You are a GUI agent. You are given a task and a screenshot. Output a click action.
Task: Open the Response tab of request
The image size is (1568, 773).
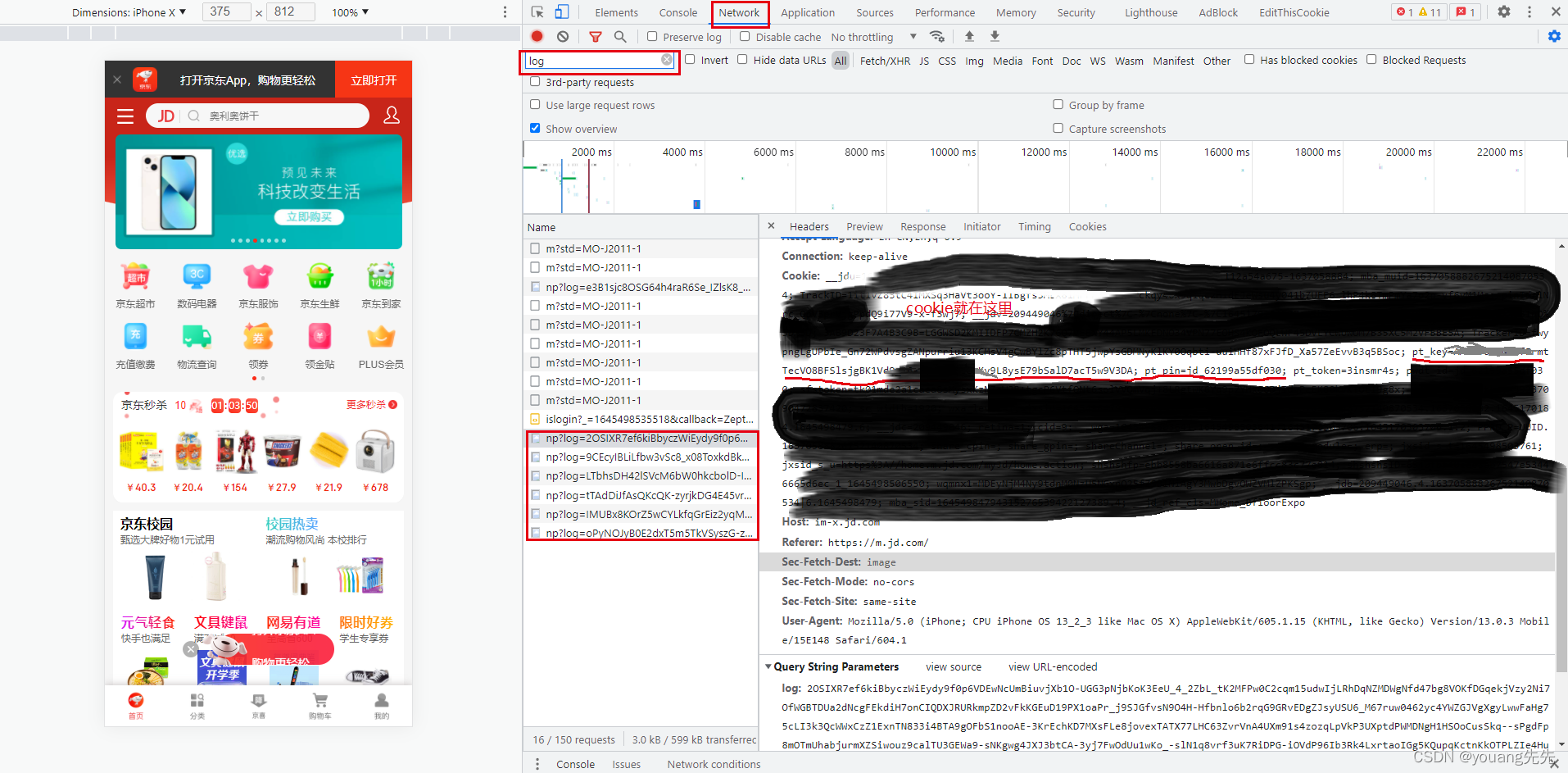point(922,226)
